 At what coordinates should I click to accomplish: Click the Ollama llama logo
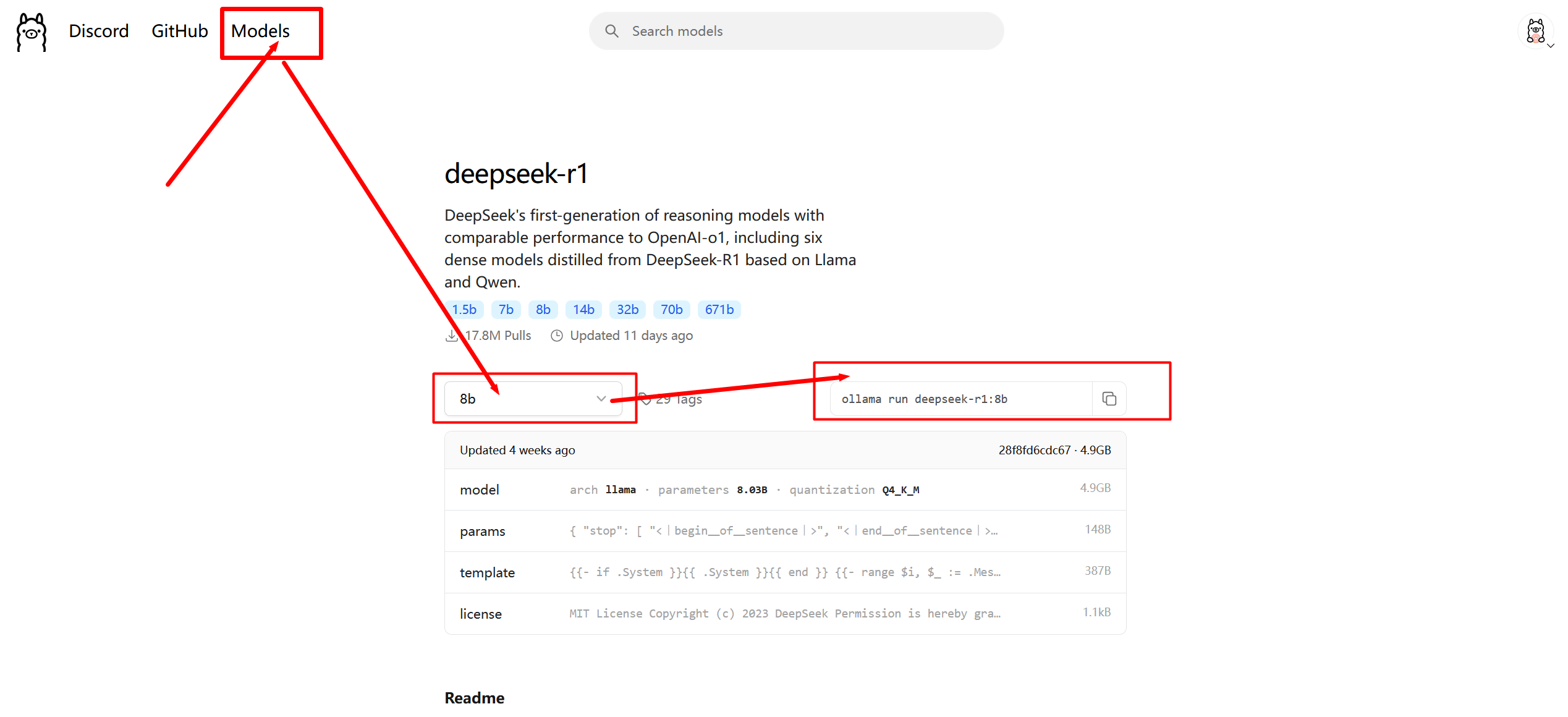pyautogui.click(x=32, y=32)
